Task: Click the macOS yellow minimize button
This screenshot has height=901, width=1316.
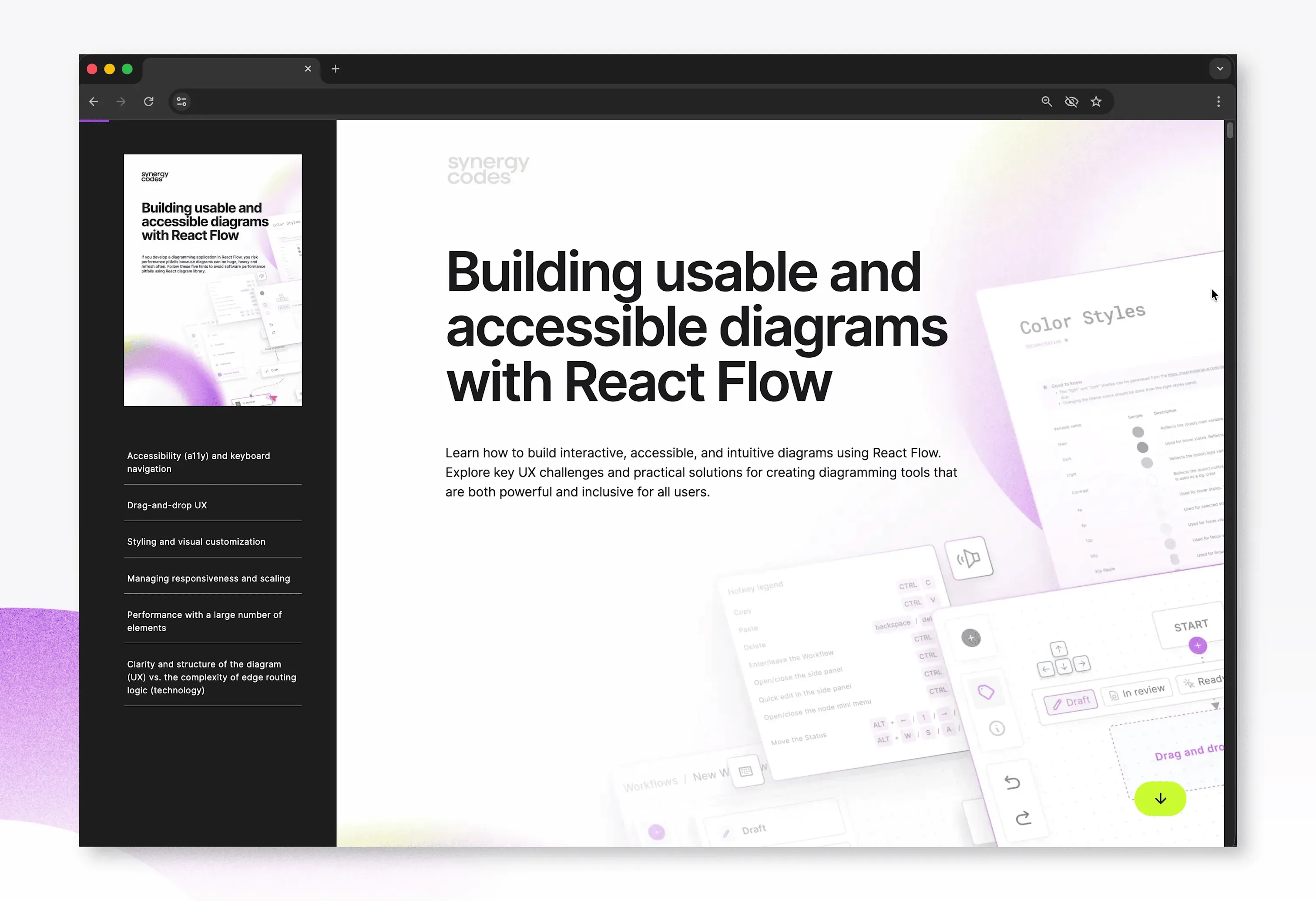Action: 110,69
